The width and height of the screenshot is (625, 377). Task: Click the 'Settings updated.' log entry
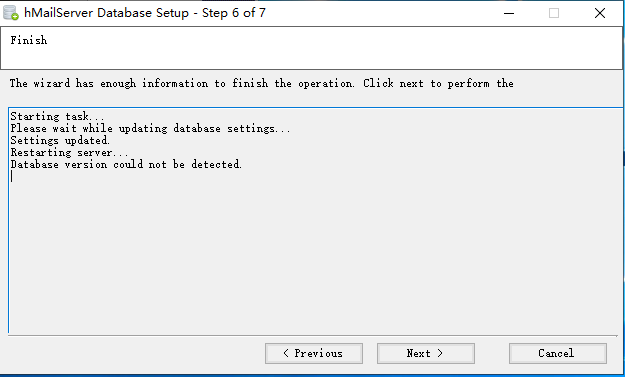click(x=60, y=140)
